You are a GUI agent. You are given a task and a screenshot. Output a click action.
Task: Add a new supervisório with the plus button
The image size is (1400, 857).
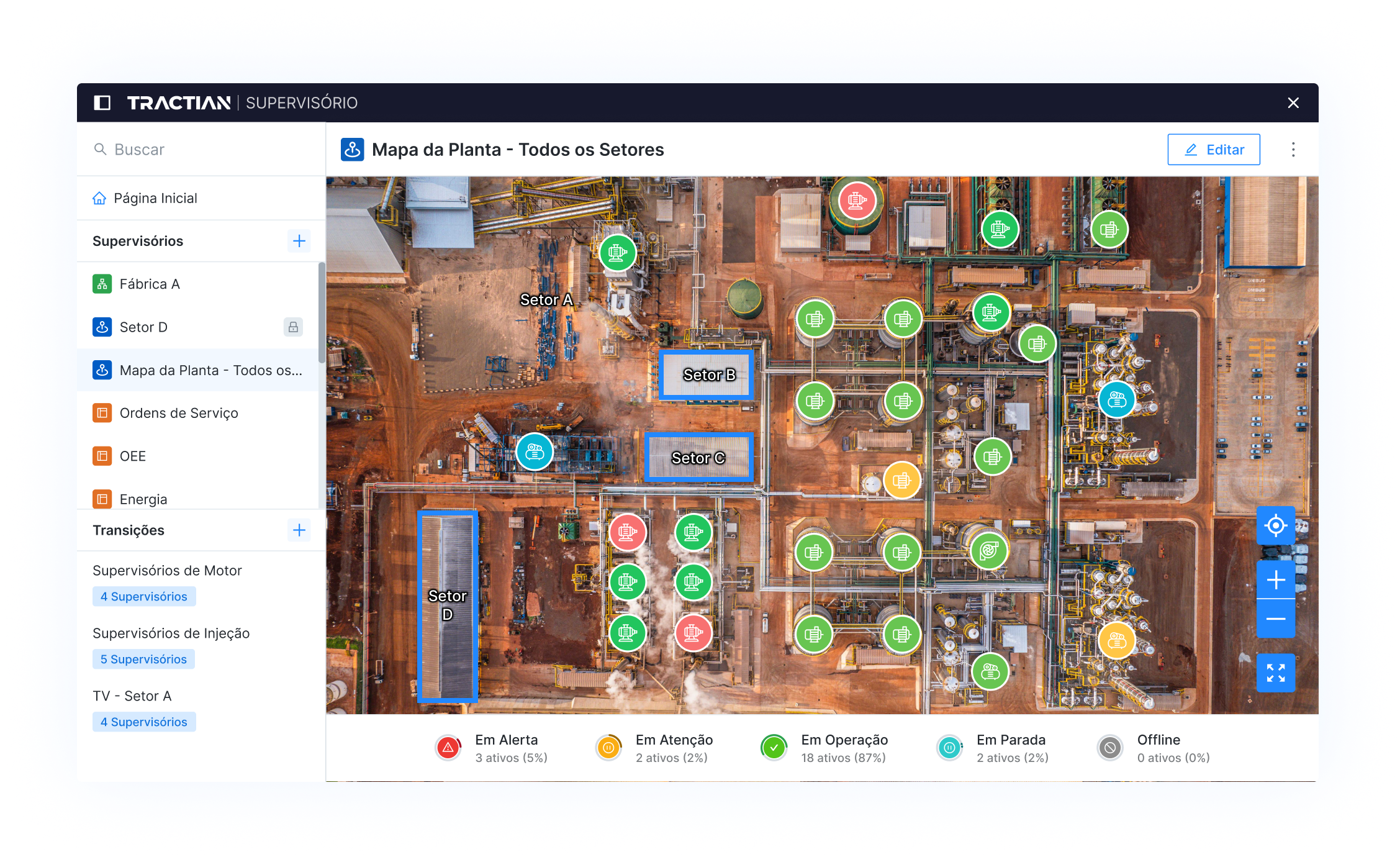pos(299,241)
